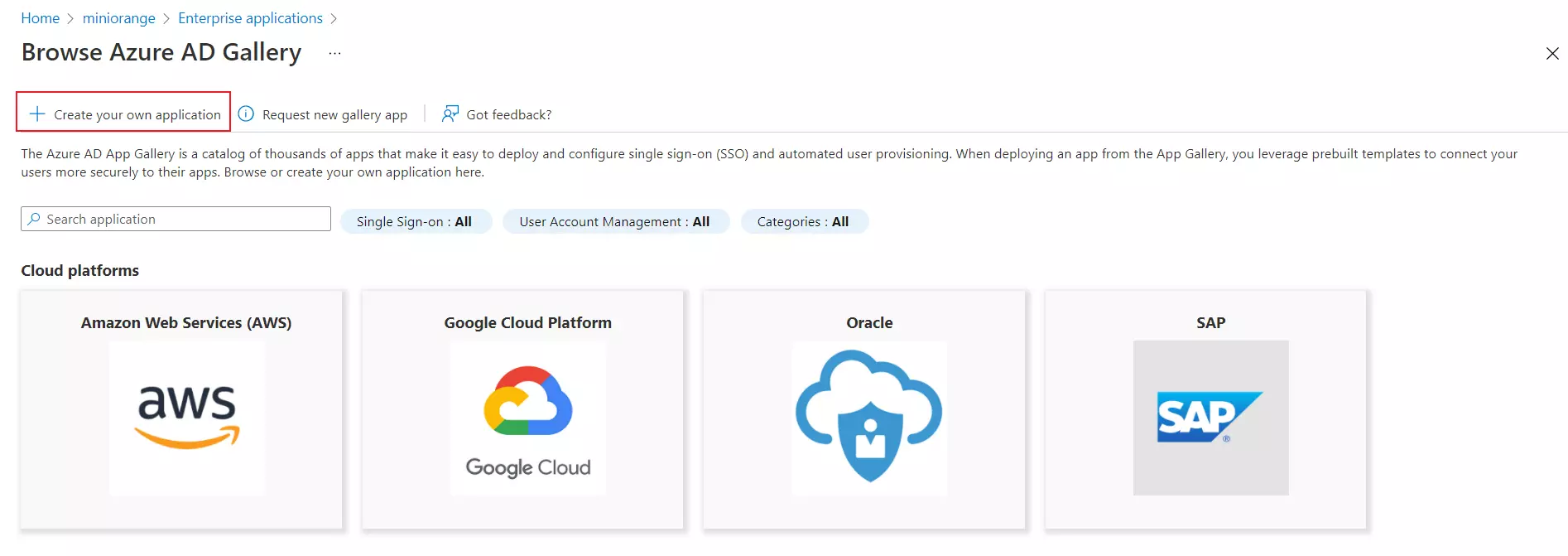Click the info icon beside Request new gallery app
Screen dimensions: 1568x556
tap(246, 114)
